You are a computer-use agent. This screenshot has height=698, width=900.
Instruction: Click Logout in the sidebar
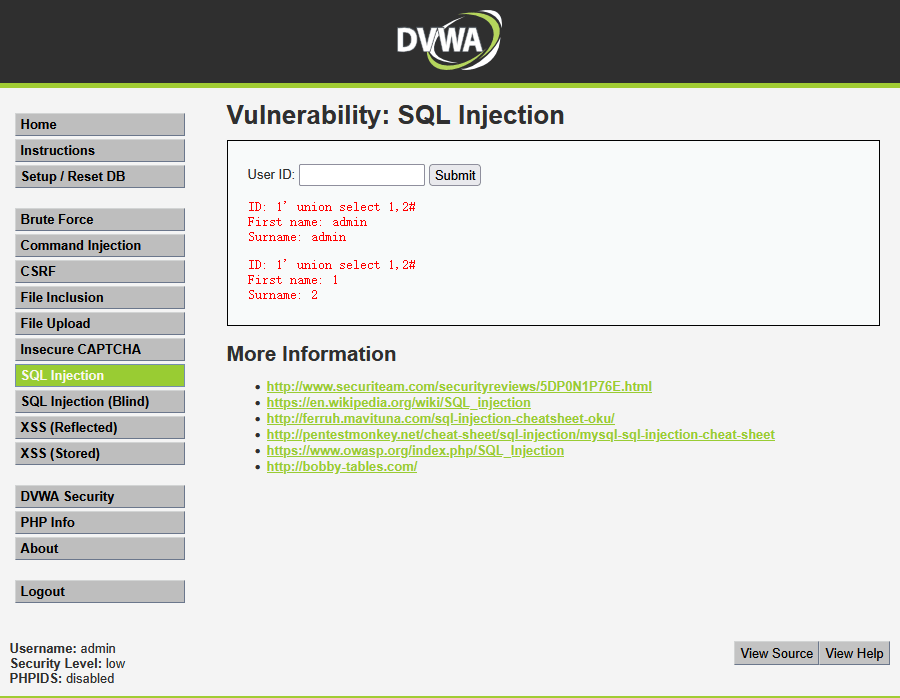(100, 591)
